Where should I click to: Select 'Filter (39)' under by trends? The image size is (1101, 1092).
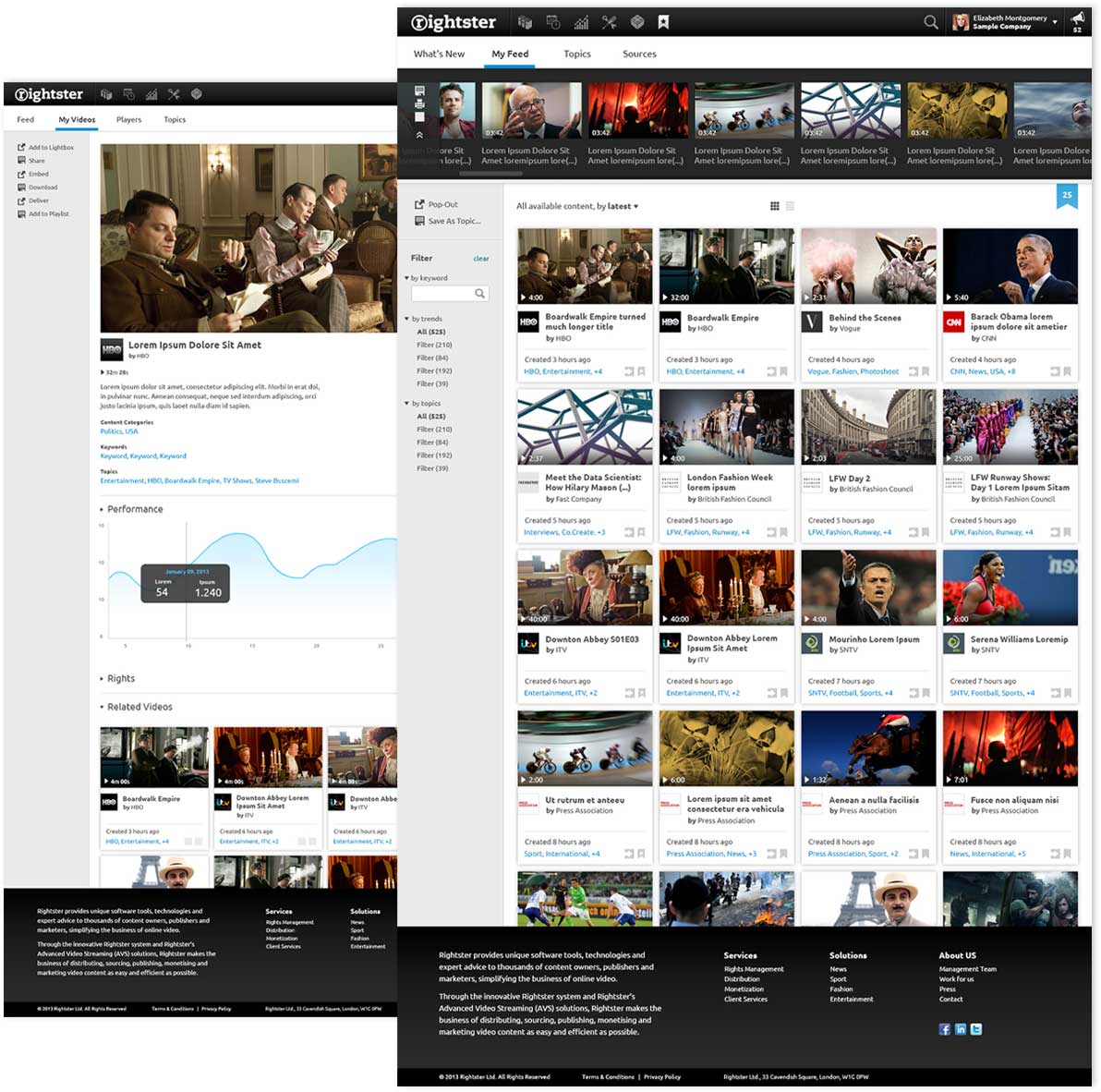(x=432, y=384)
